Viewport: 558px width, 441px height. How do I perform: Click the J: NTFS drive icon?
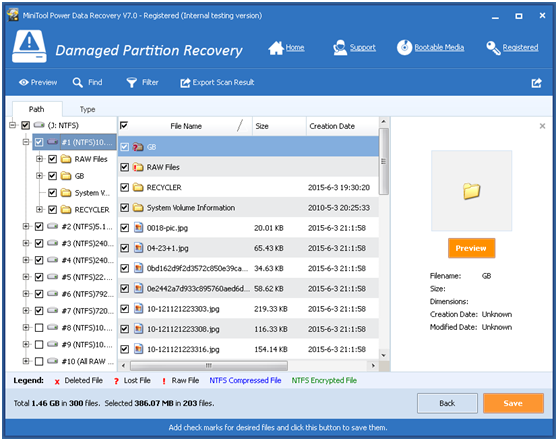pos(39,125)
